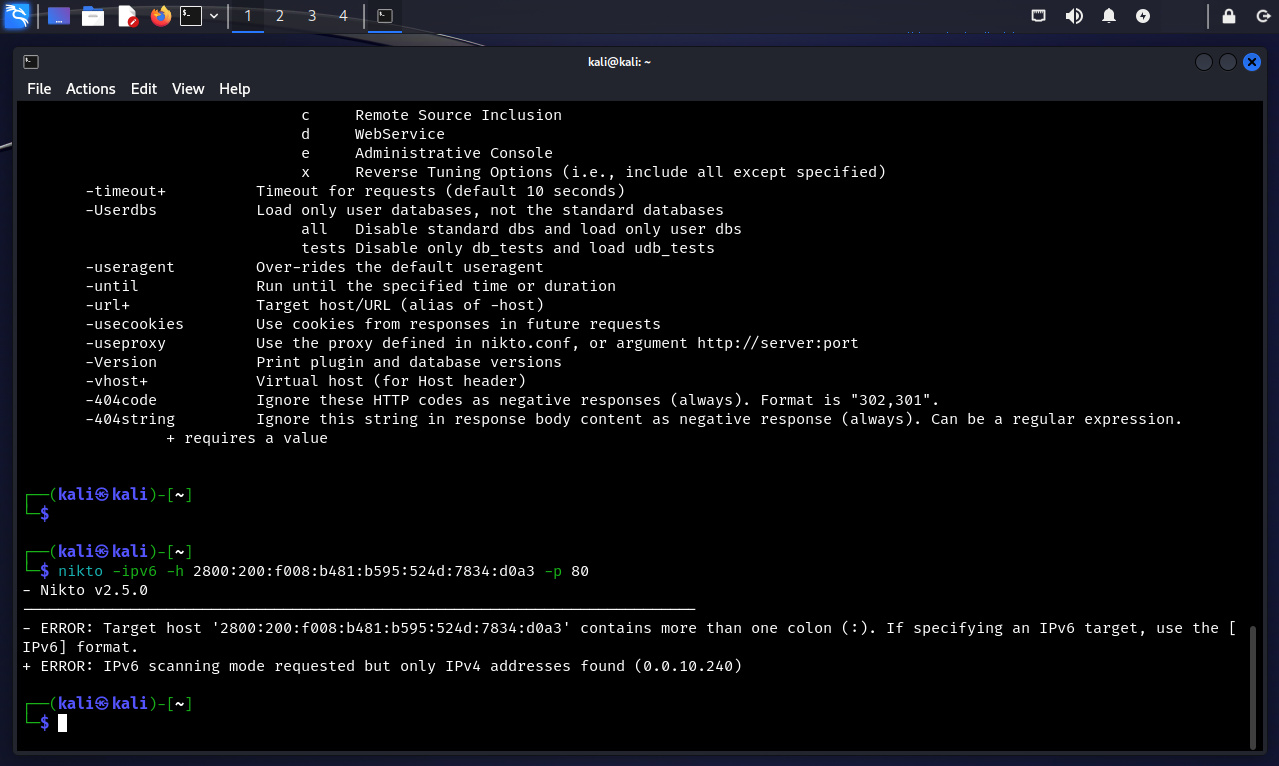Screen dimensions: 1279x766
Task: Click the network connection tray icon
Action: tap(1040, 16)
